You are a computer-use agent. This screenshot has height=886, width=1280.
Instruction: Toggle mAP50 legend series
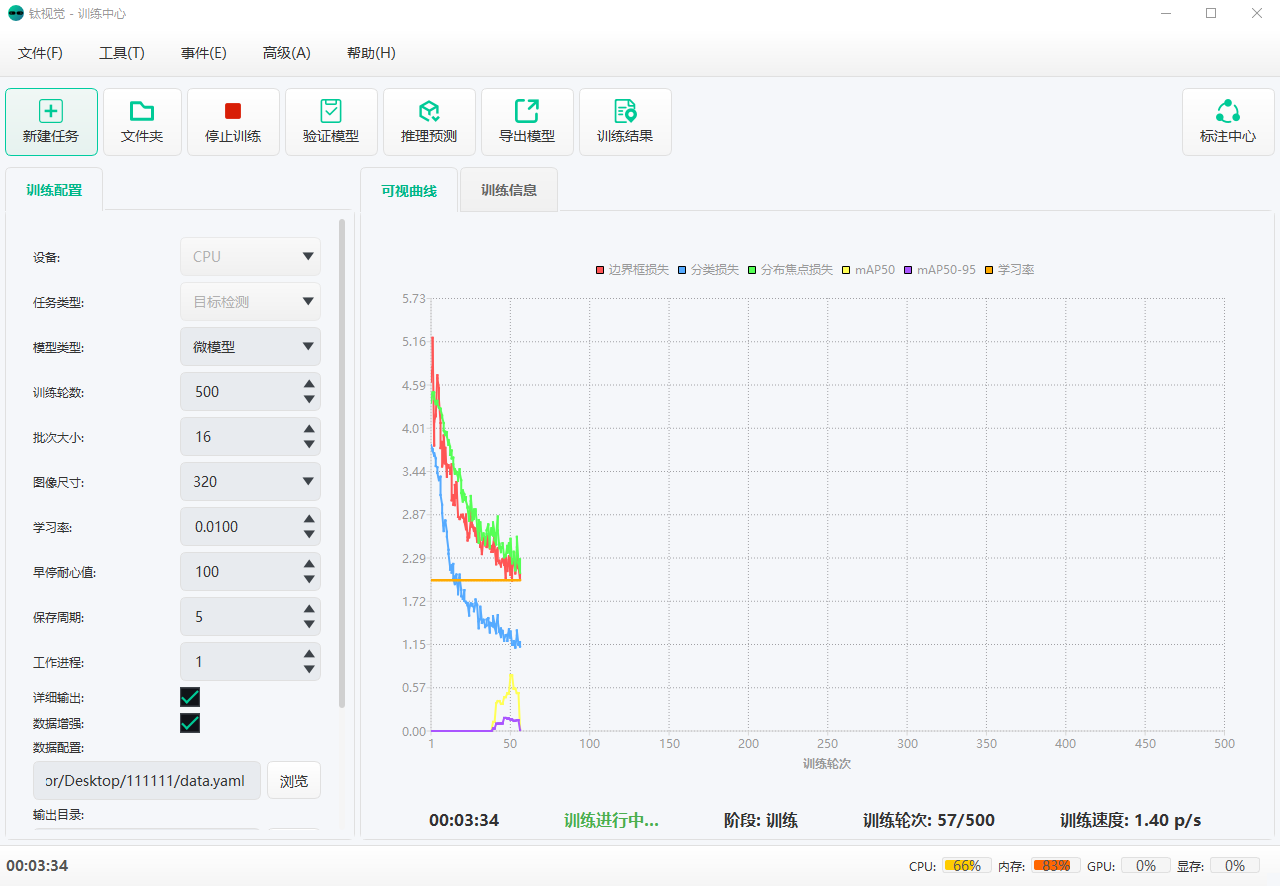point(868,270)
